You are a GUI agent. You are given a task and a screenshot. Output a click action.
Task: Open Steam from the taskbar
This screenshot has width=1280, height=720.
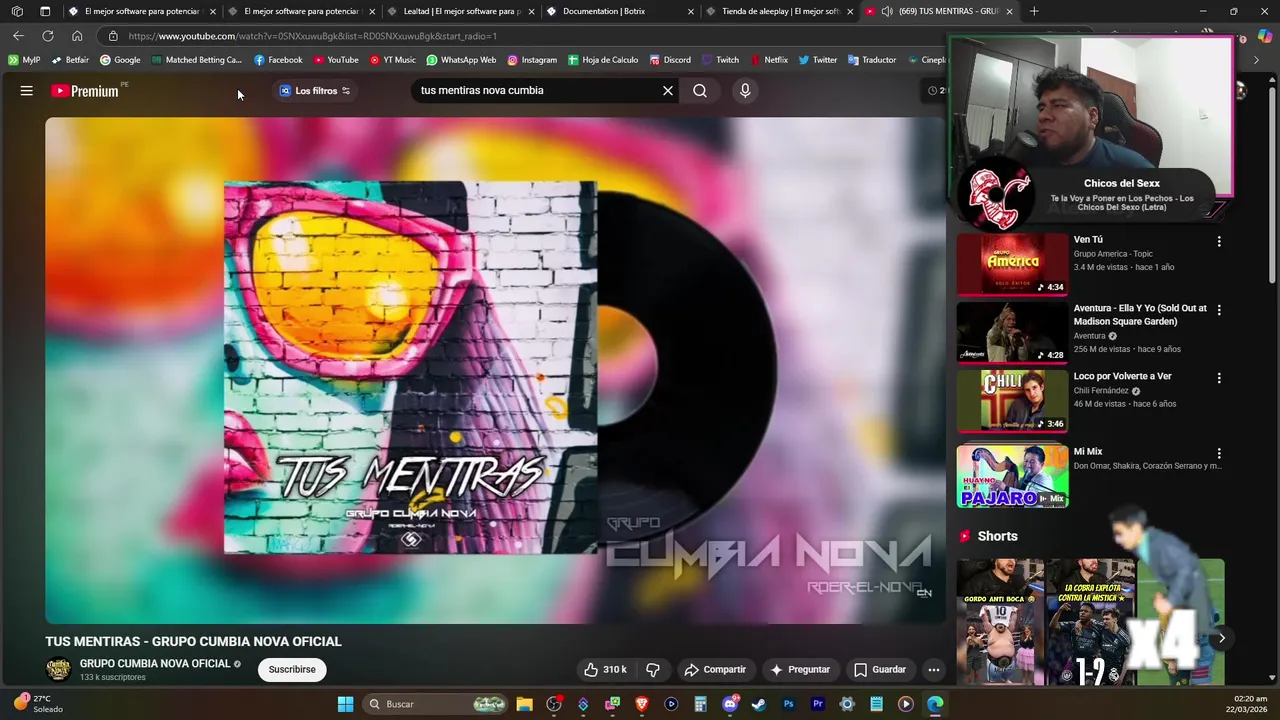pos(759,704)
